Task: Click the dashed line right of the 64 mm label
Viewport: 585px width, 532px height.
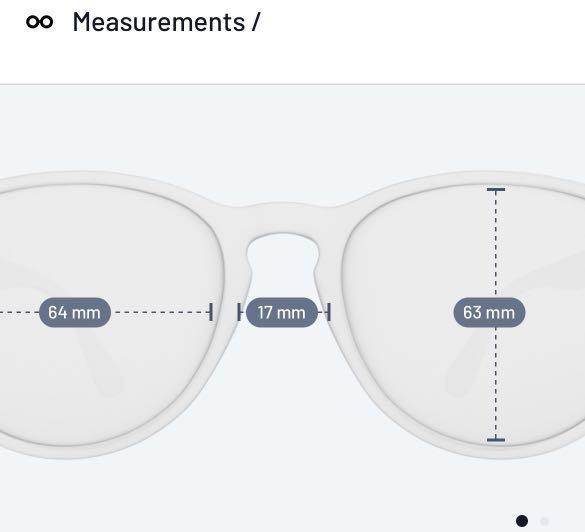Action: (x=162, y=312)
